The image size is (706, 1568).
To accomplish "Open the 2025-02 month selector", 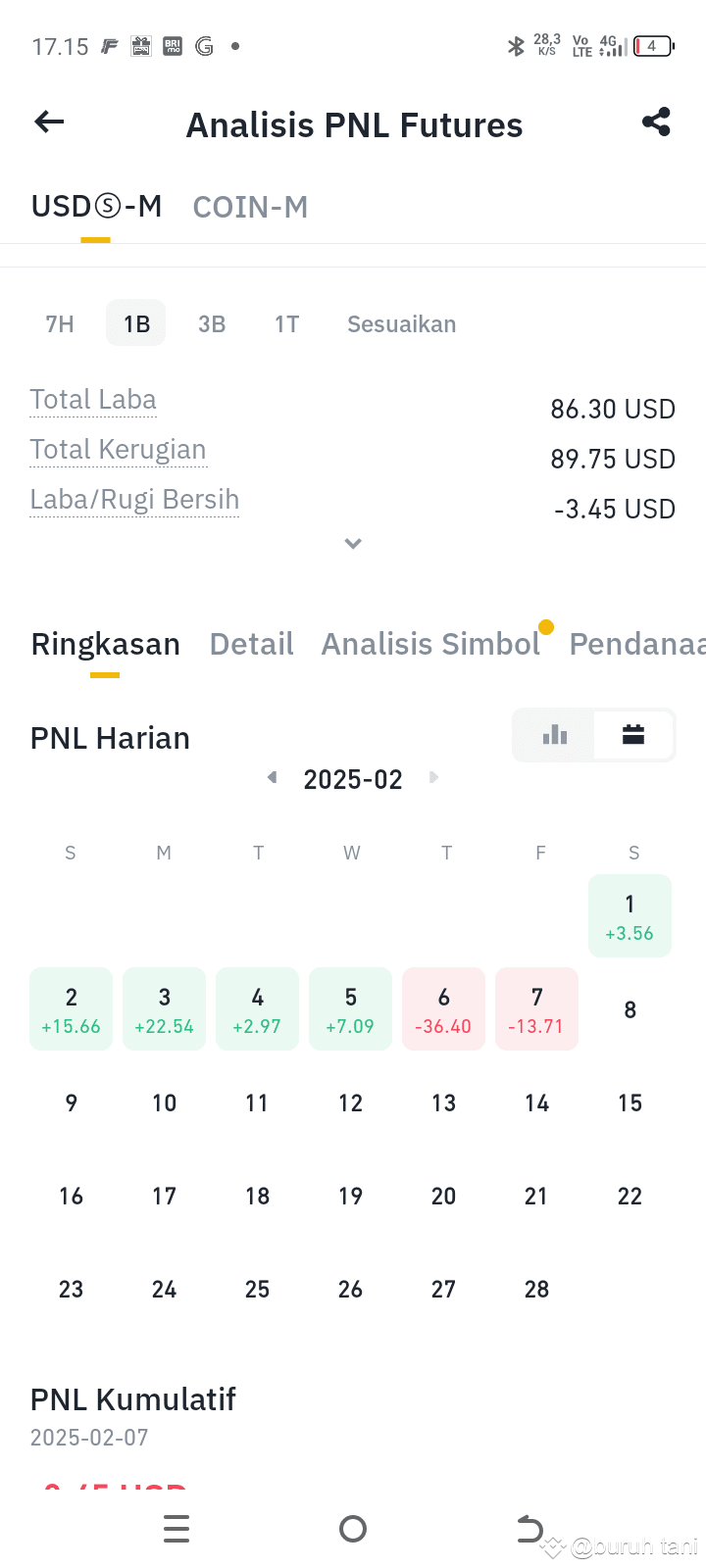I will click(353, 779).
